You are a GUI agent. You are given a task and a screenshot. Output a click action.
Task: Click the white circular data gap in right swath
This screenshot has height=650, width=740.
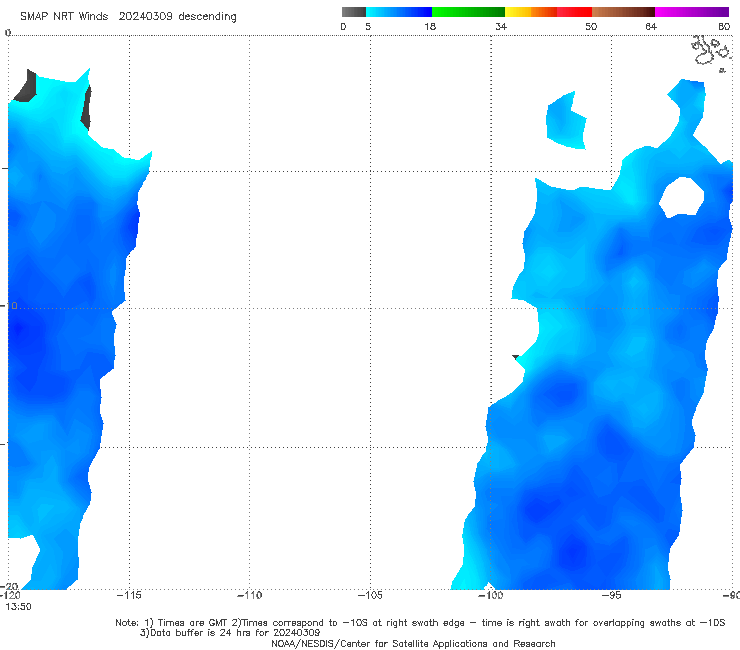coord(681,197)
